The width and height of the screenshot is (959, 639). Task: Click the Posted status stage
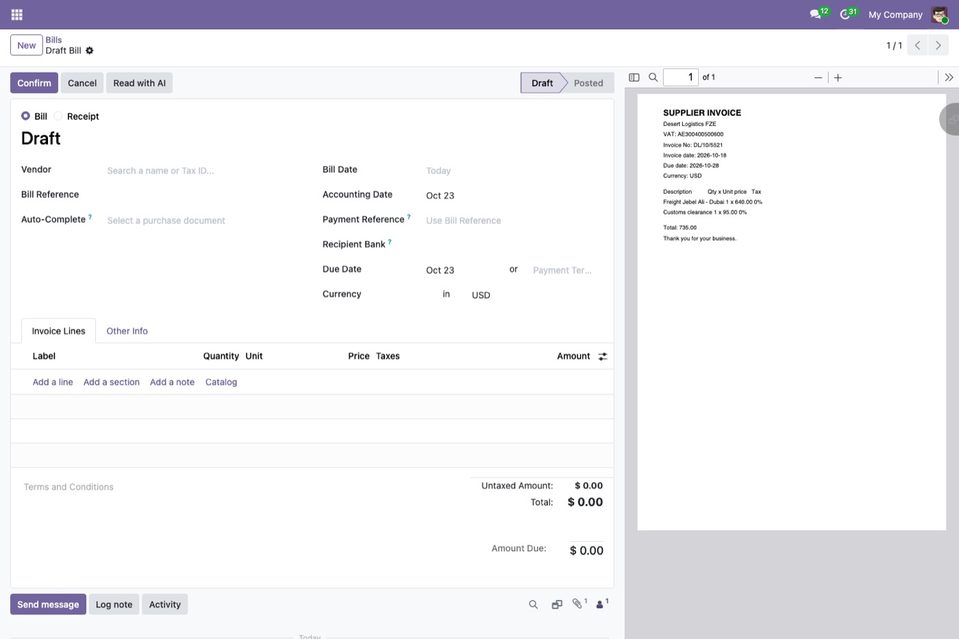click(588, 83)
